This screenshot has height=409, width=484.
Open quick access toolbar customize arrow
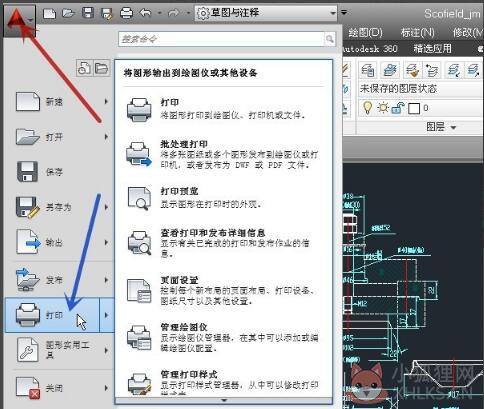coord(344,13)
